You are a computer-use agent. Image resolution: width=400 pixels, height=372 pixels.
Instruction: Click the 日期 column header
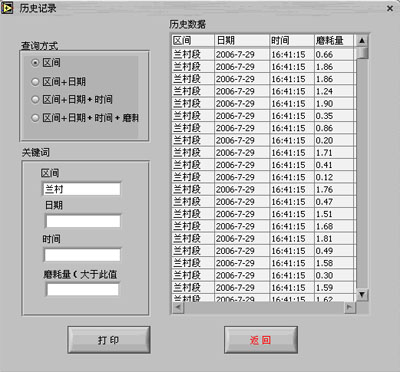(242, 41)
